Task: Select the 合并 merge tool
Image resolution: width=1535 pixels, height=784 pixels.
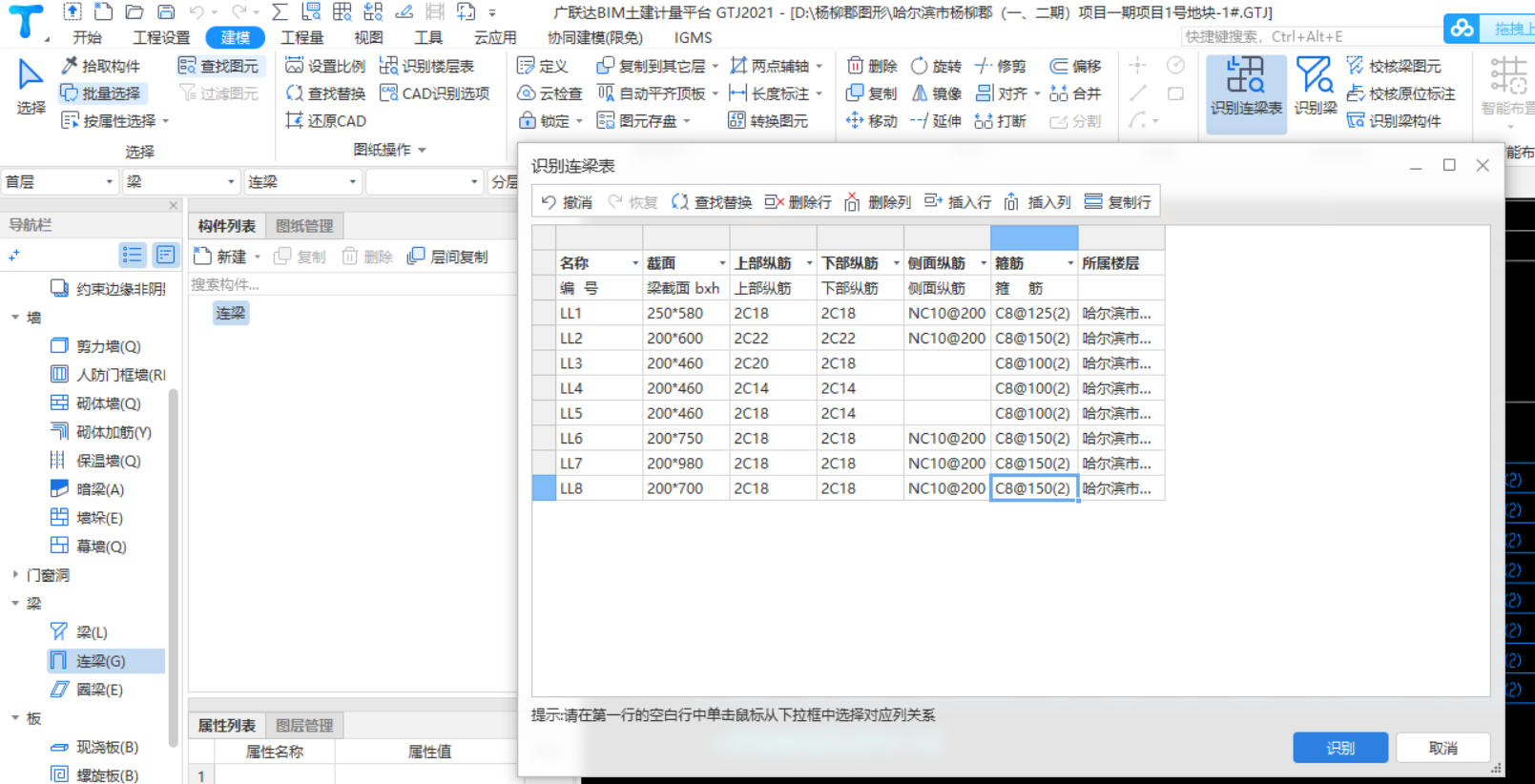Action: (x=1075, y=93)
